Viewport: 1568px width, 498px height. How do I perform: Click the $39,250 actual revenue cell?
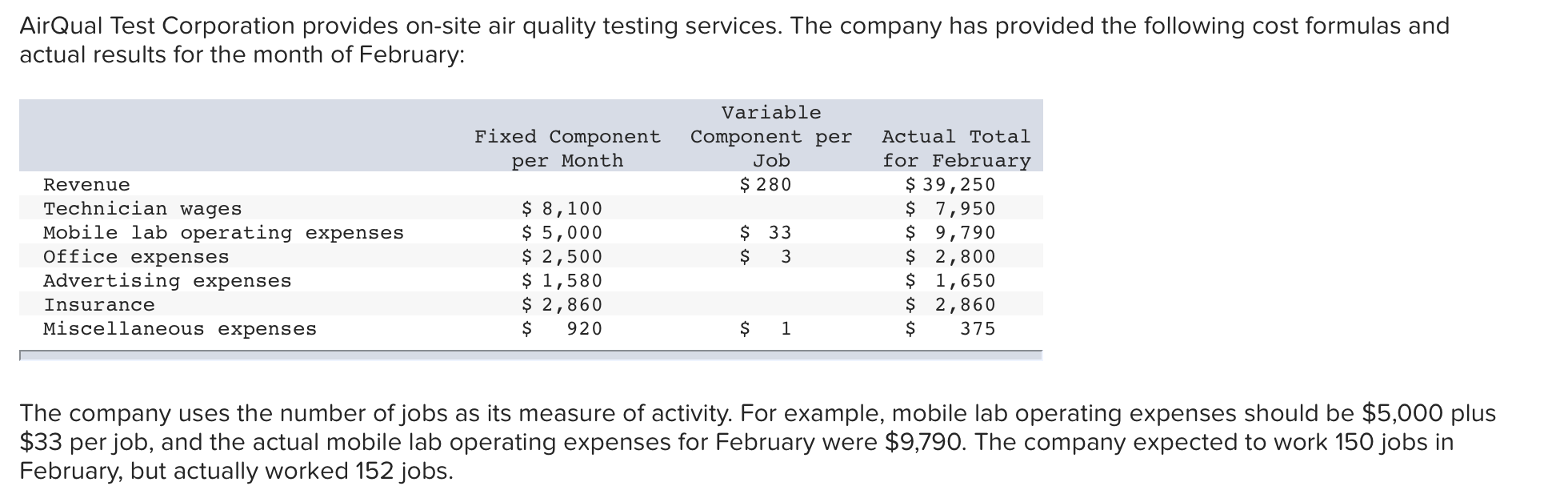click(x=950, y=185)
